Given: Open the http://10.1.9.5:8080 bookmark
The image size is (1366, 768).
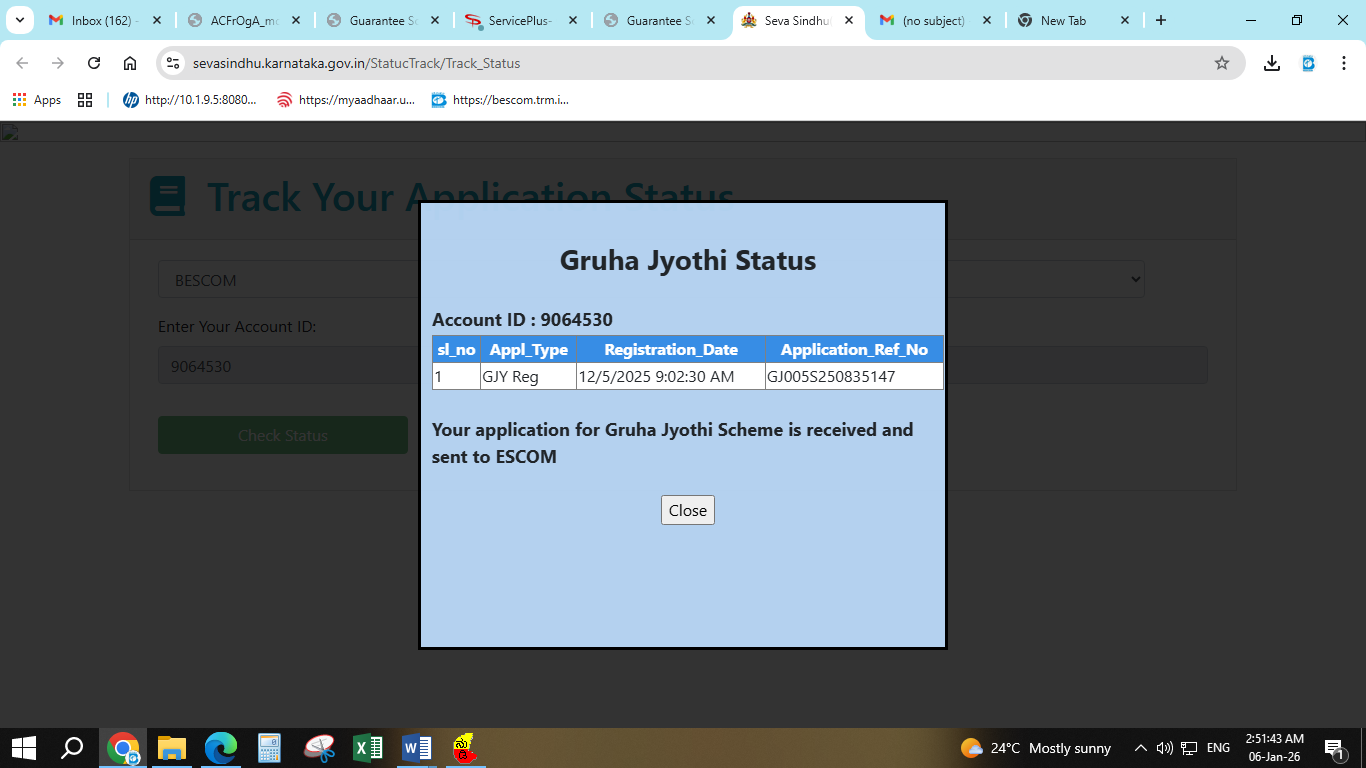Looking at the screenshot, I should tap(190, 100).
